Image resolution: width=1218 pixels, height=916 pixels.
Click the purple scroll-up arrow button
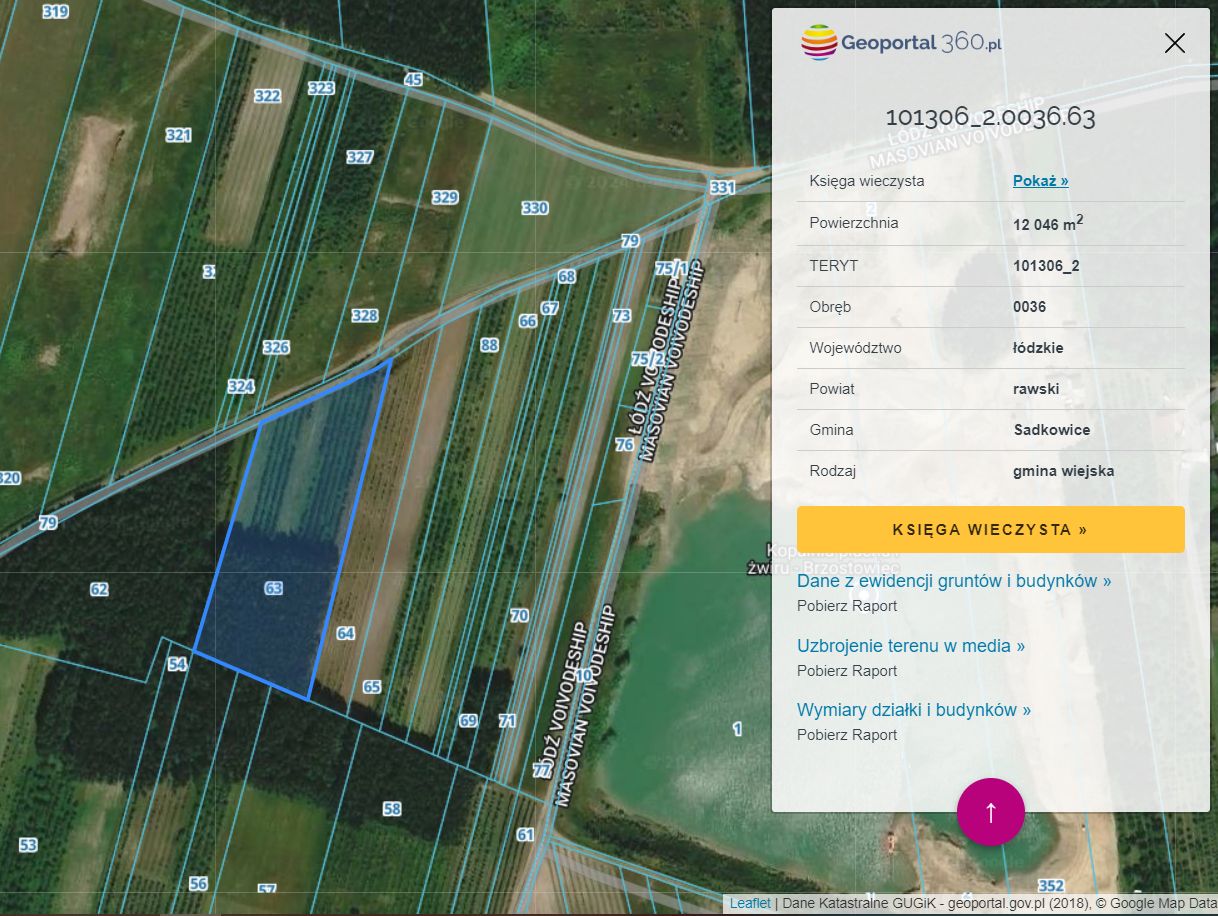(991, 812)
